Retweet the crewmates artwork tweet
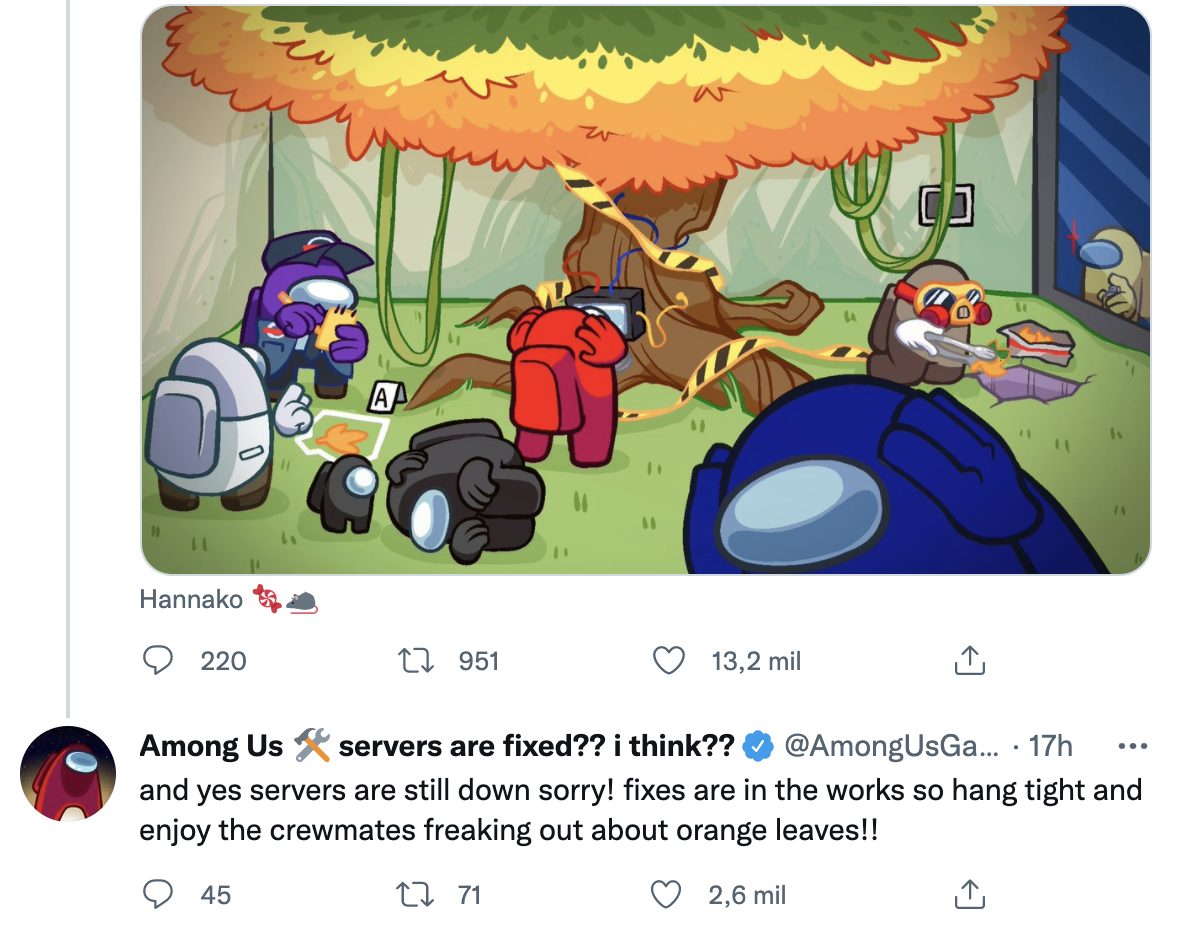 pyautogui.click(x=411, y=660)
